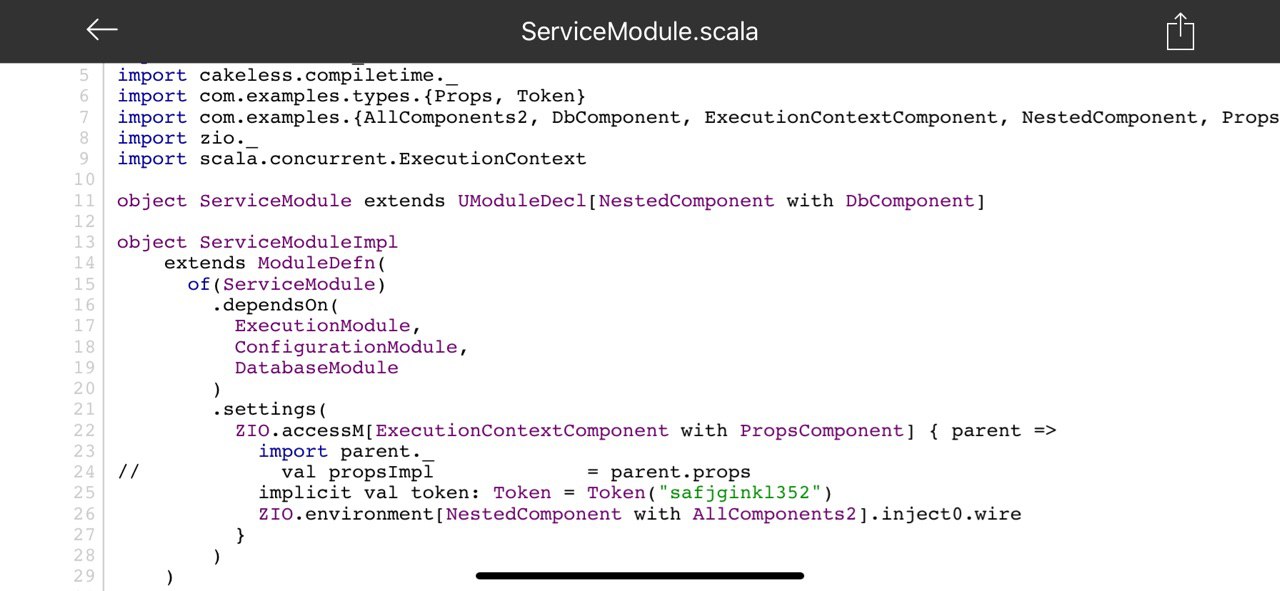Tap "ServiceModuleImpl" object name
The image size is (1280, 591).
pos(298,242)
